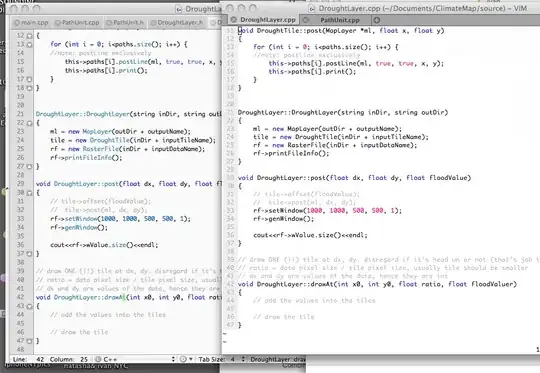540x373 pixels.
Task: Click '// draw the tile' comment in VIM
Action: (x=284, y=317)
